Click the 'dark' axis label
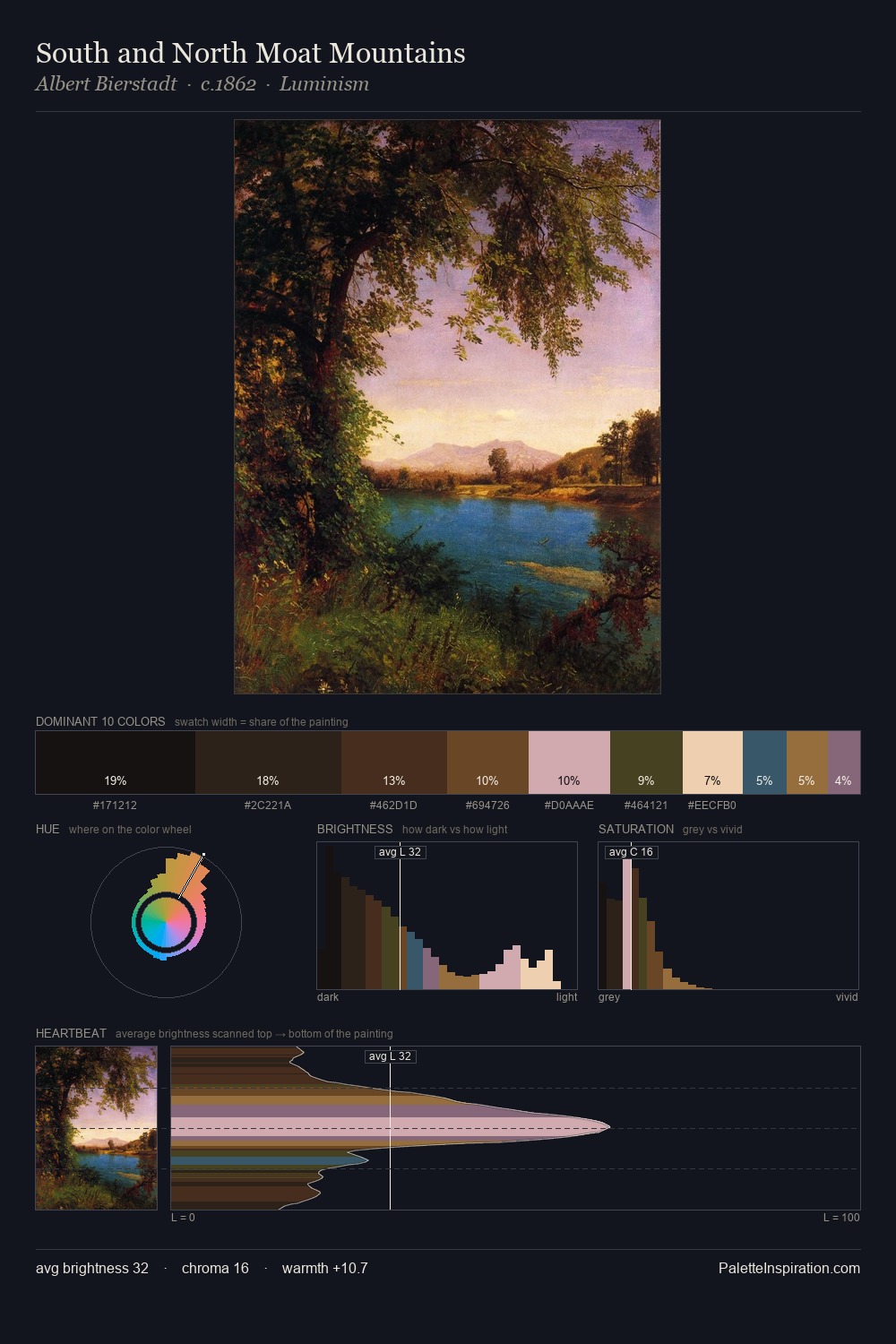 point(328,997)
